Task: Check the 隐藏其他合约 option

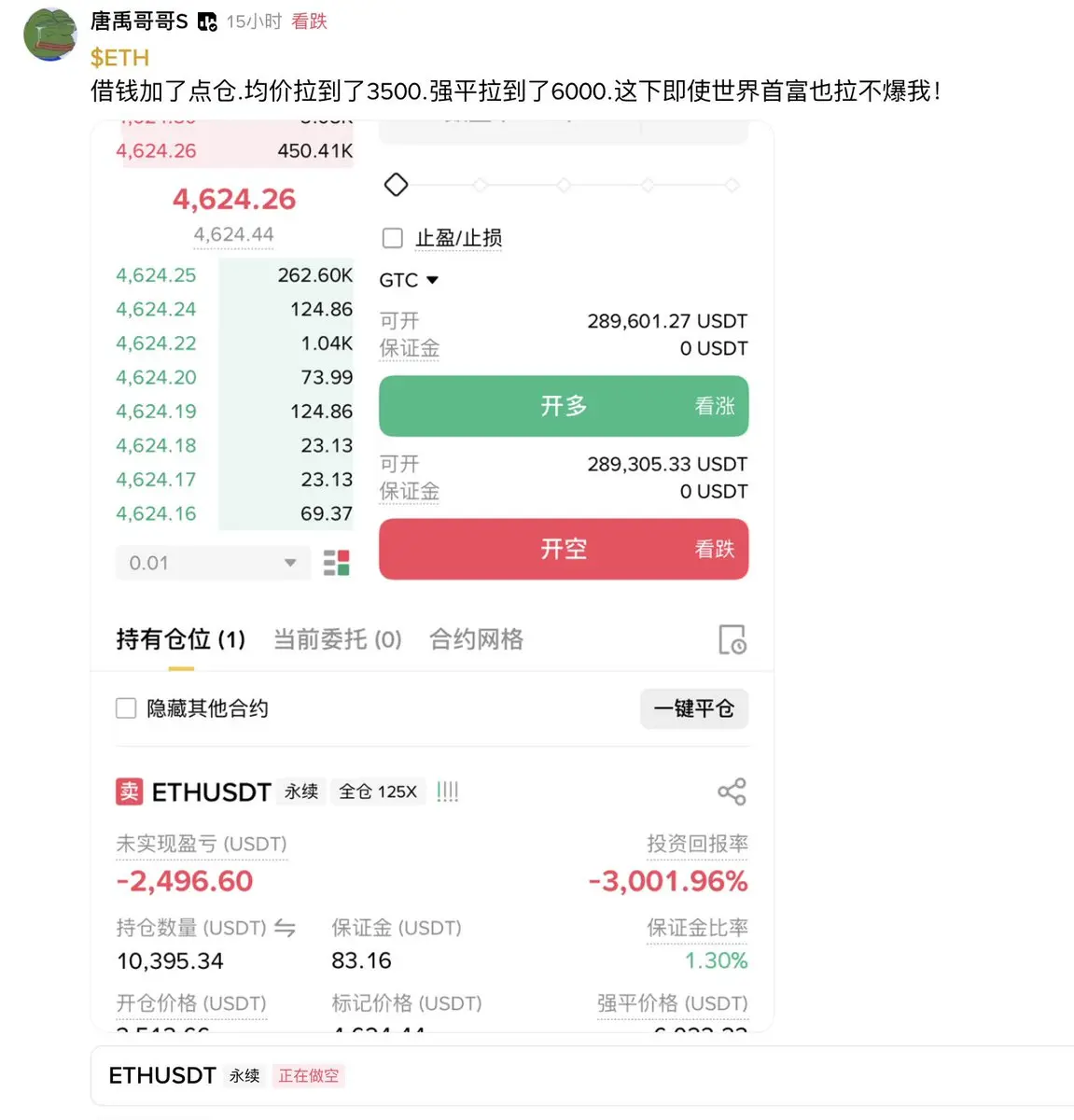Action: 126,708
